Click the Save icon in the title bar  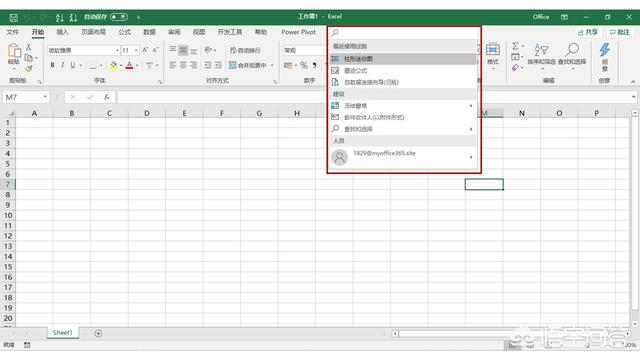pos(13,18)
